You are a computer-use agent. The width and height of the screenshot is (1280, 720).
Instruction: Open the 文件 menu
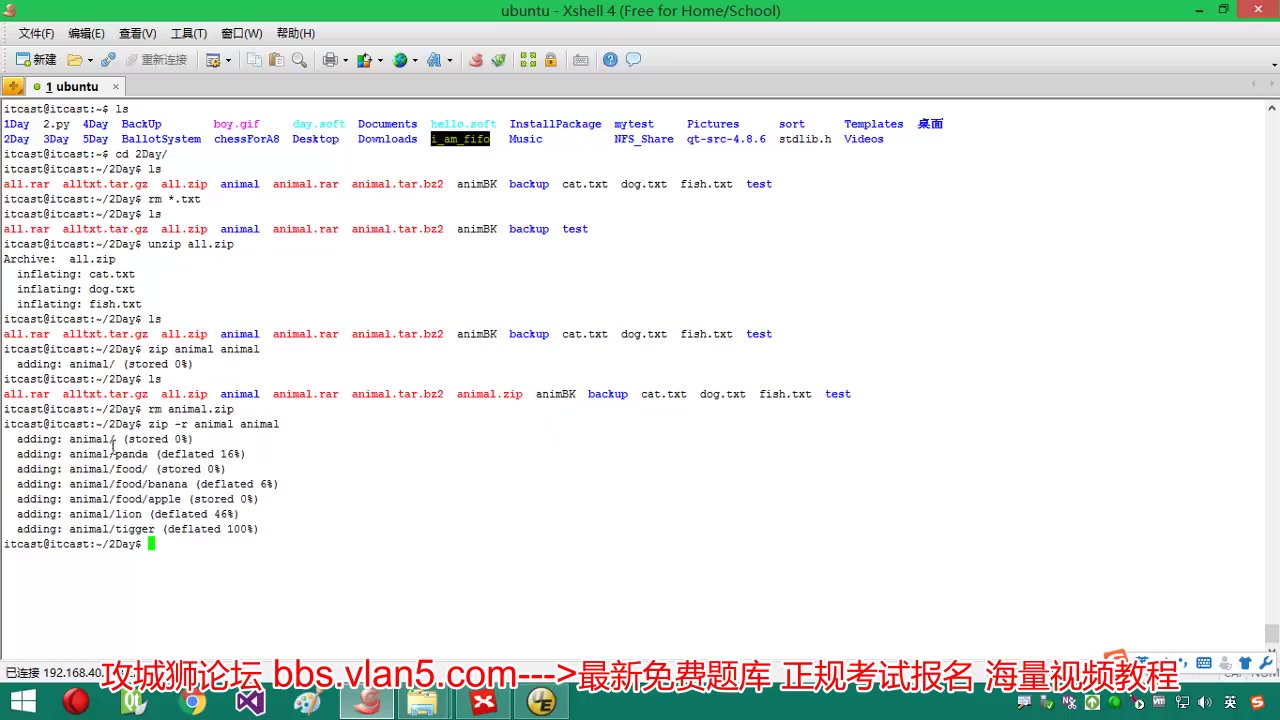pyautogui.click(x=35, y=33)
